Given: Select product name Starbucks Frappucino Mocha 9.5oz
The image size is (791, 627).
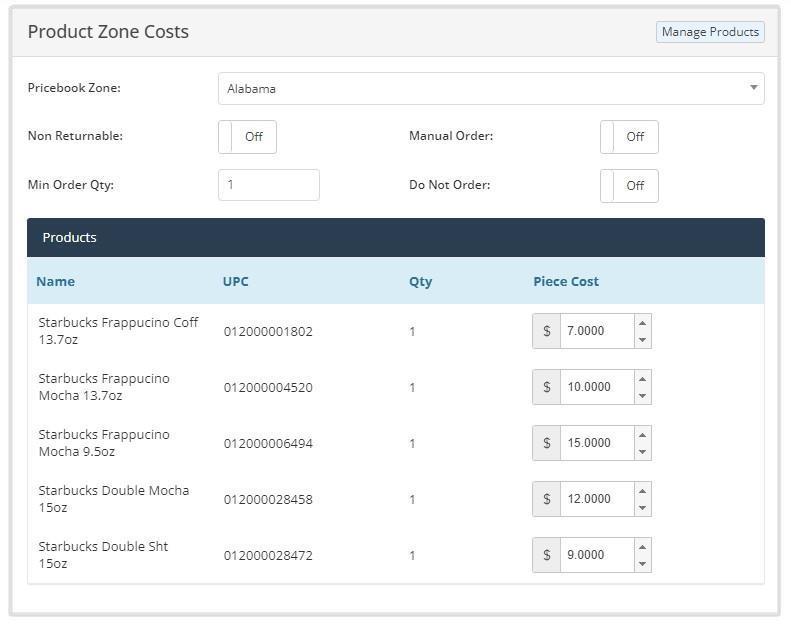Looking at the screenshot, I should click(x=104, y=443).
